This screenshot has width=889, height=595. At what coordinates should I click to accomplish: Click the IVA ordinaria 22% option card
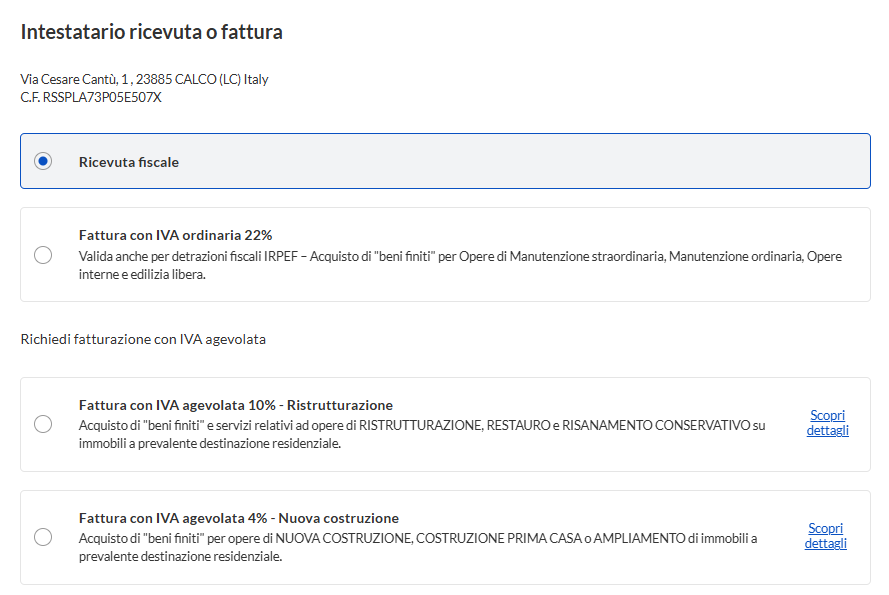click(445, 255)
